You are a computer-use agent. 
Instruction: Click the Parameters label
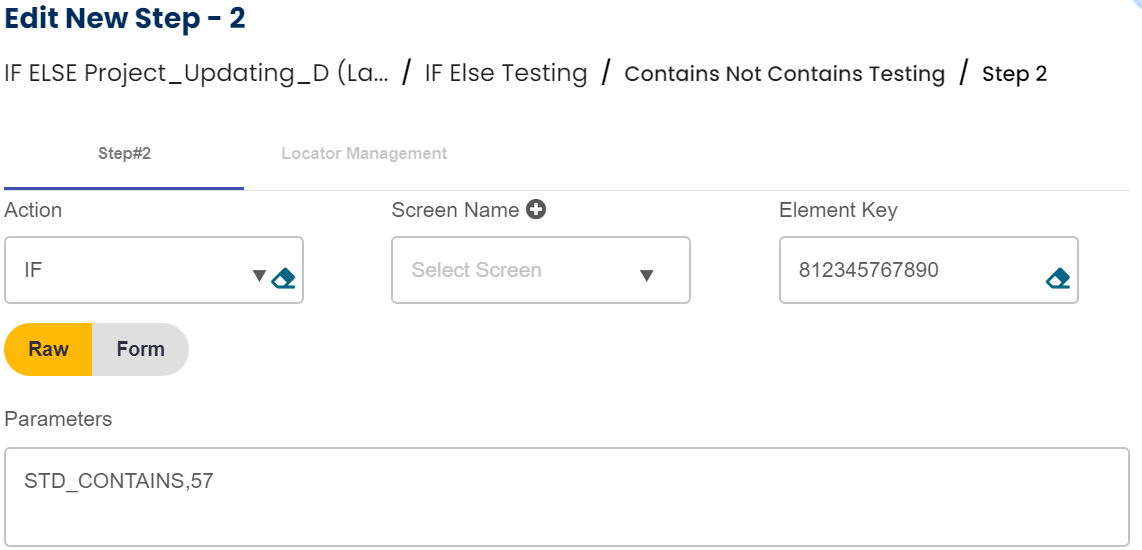click(58, 419)
